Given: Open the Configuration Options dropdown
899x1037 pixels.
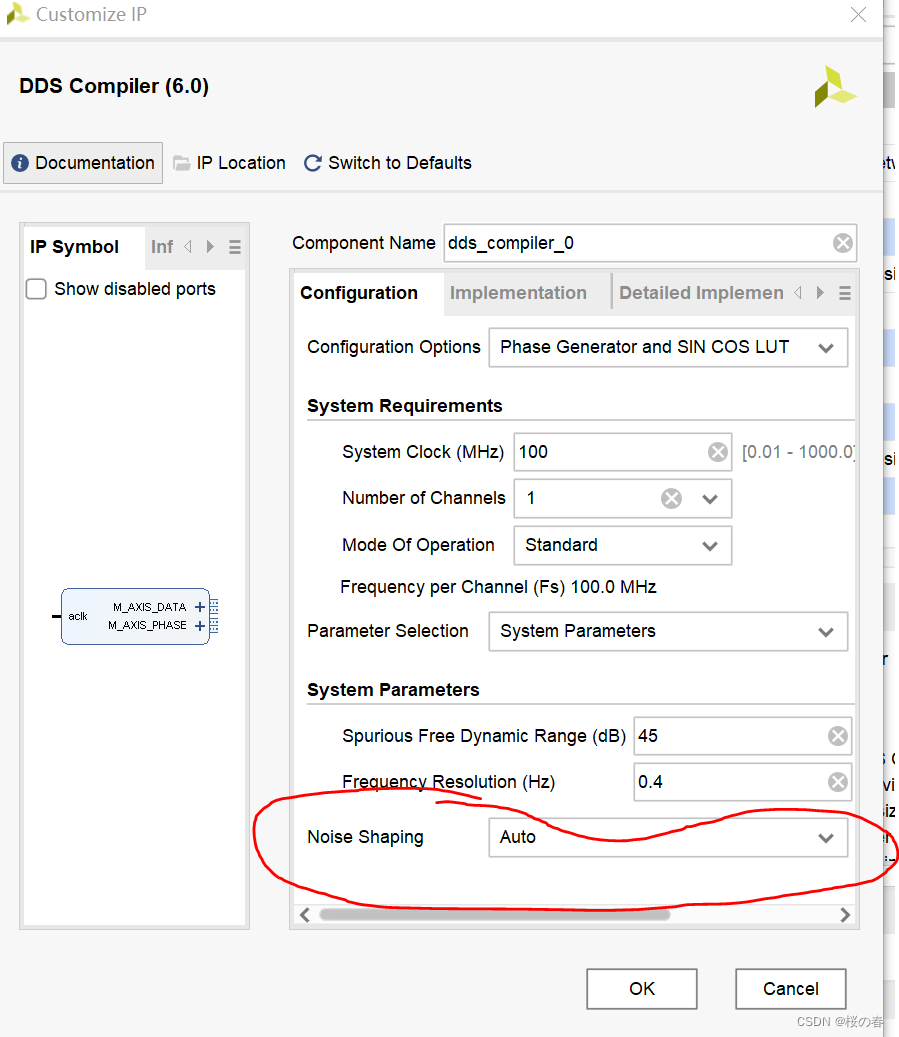Looking at the screenshot, I should click(668, 347).
